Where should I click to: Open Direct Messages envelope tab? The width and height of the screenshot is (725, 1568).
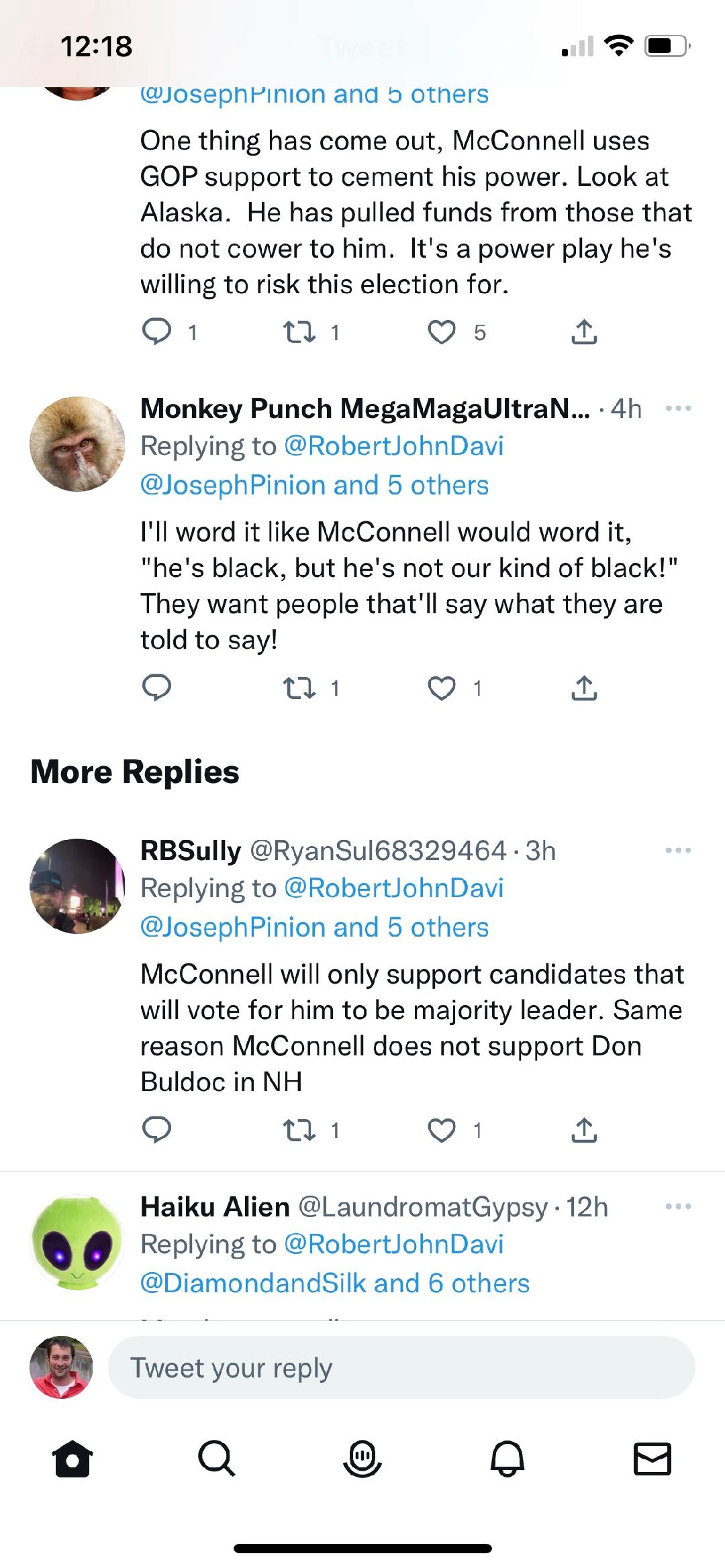tap(652, 1459)
